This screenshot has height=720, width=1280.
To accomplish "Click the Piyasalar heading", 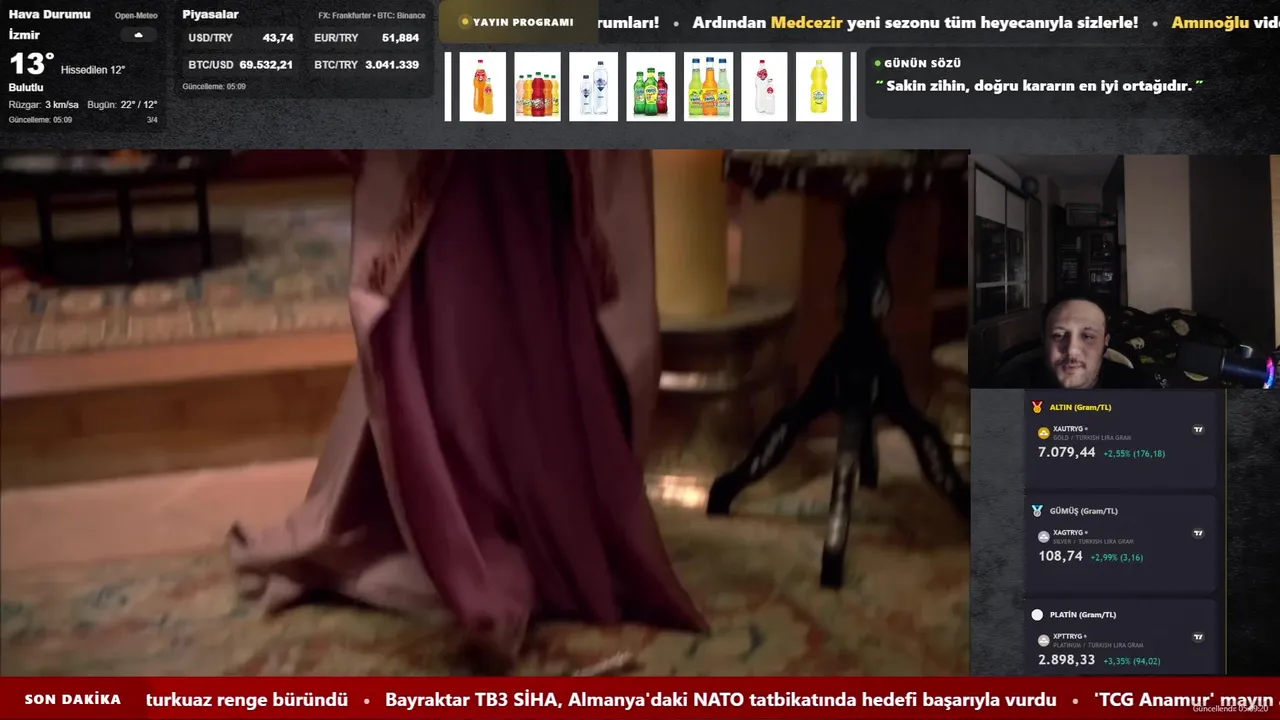I will pos(210,15).
